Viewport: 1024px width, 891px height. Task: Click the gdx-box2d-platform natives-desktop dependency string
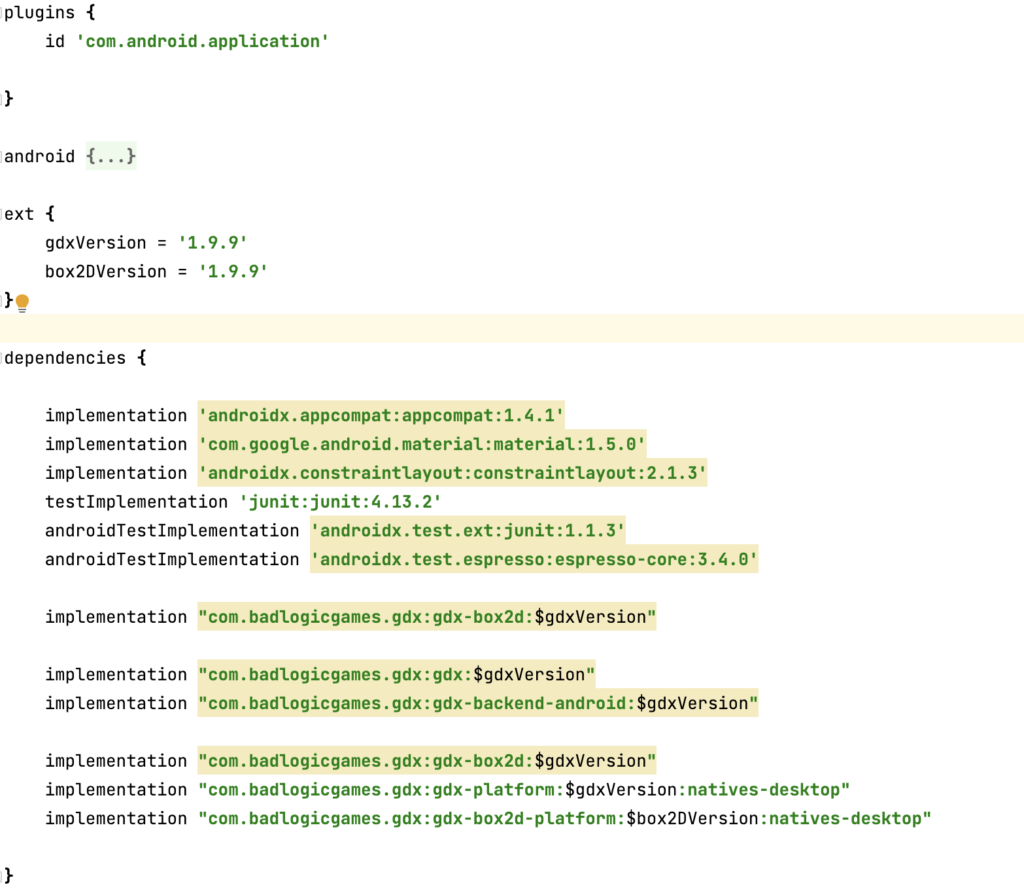(564, 818)
